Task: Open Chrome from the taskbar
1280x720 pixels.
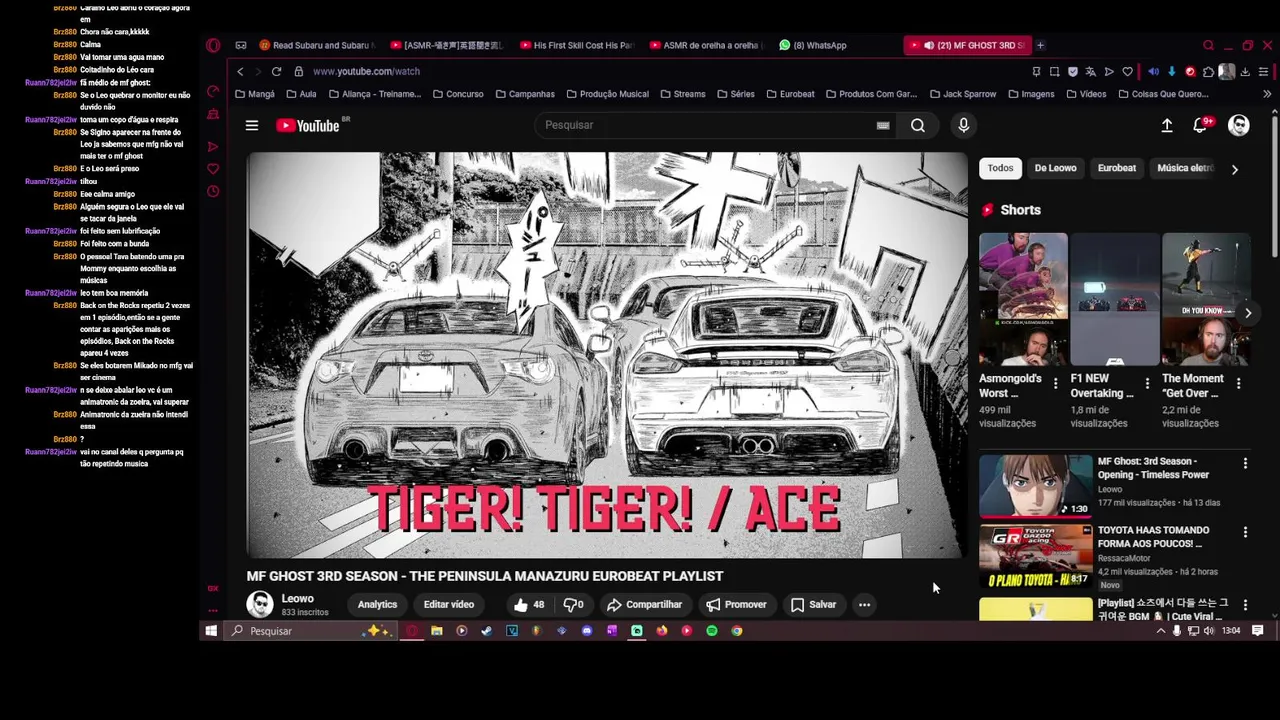Action: 737,631
